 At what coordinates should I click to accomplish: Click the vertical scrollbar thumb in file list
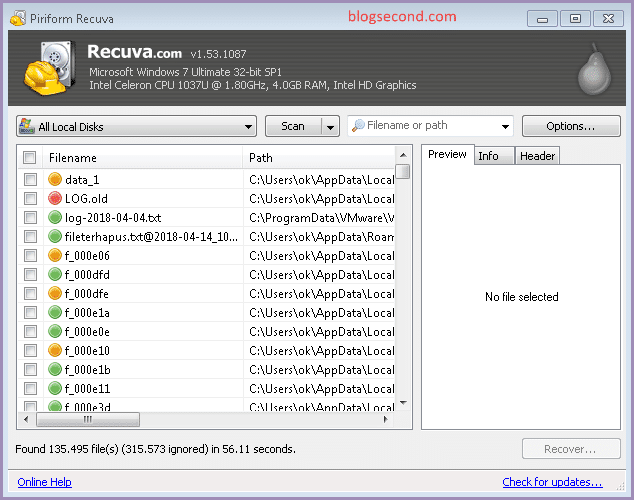tap(403, 171)
